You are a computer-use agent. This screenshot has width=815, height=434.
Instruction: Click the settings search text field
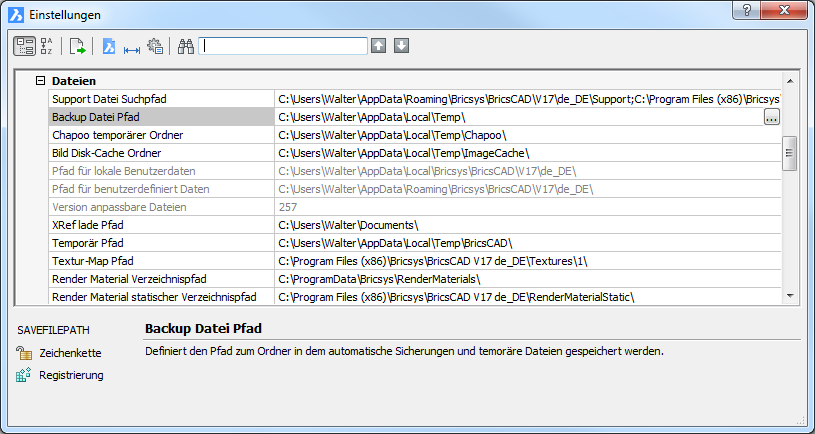click(283, 46)
